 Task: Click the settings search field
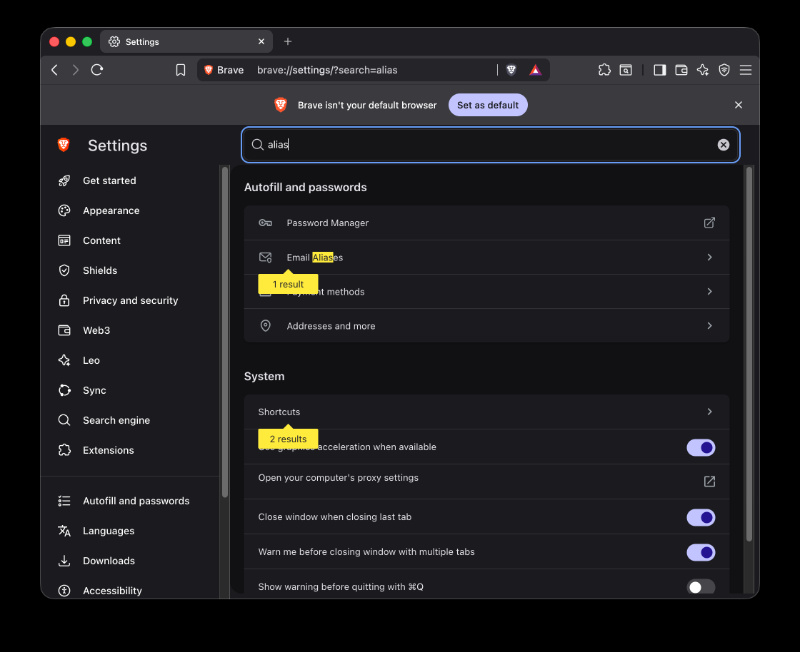490,145
